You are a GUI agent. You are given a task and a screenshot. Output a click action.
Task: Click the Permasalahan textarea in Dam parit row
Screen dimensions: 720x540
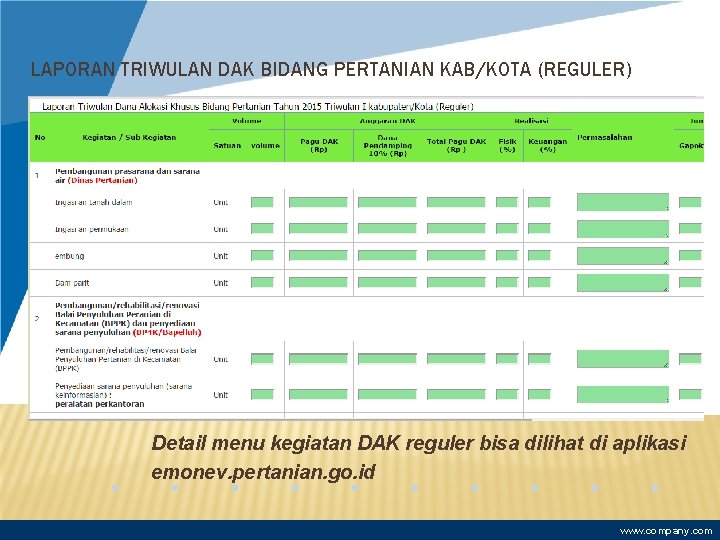tap(623, 282)
